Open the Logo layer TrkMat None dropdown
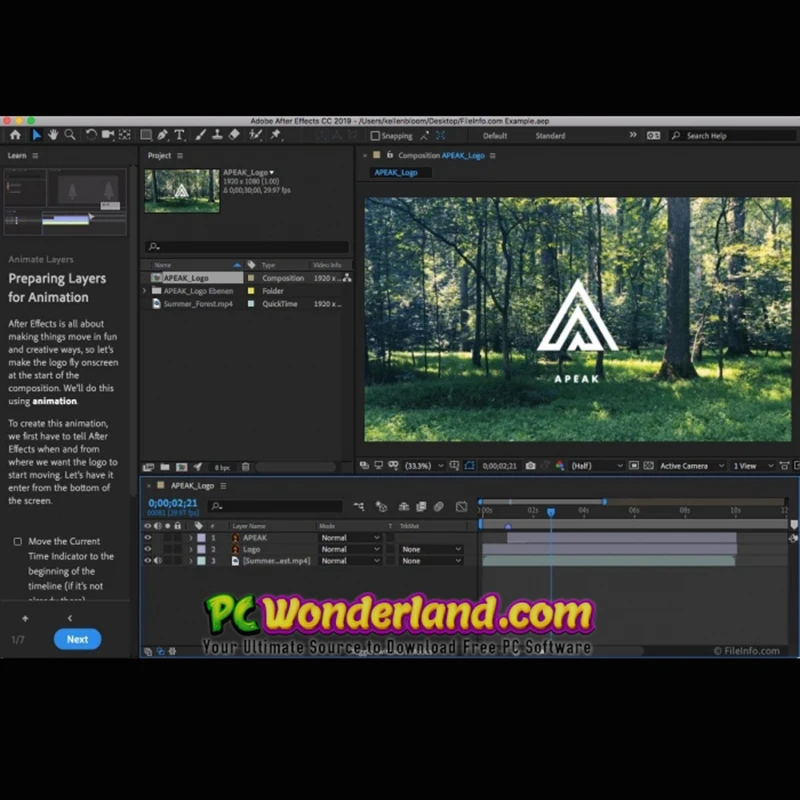Screen dimensions: 800x800 click(431, 549)
